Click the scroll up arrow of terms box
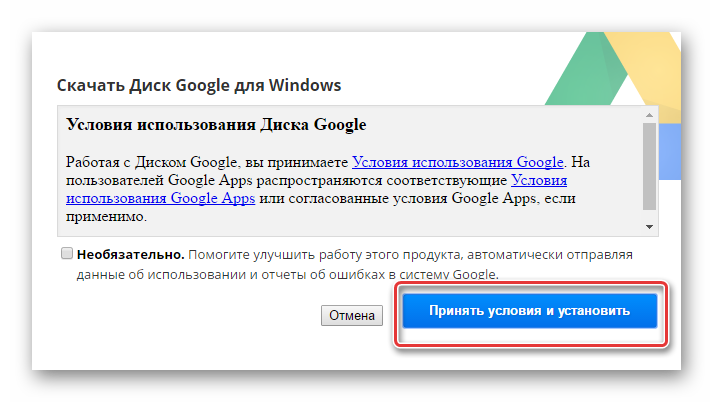This screenshot has width=713, height=402. click(649, 115)
